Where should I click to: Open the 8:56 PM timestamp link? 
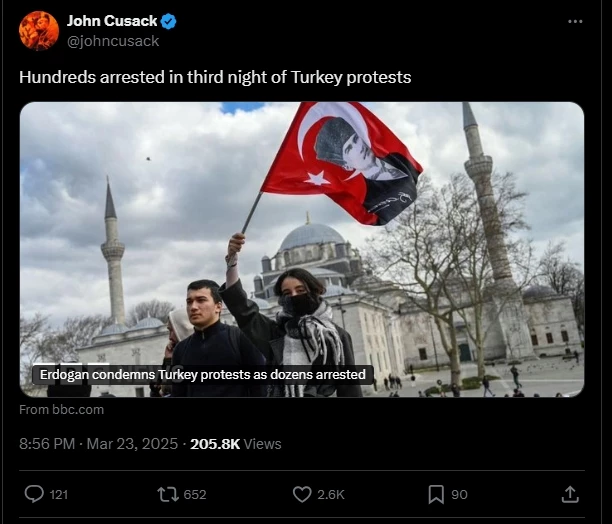(x=47, y=444)
